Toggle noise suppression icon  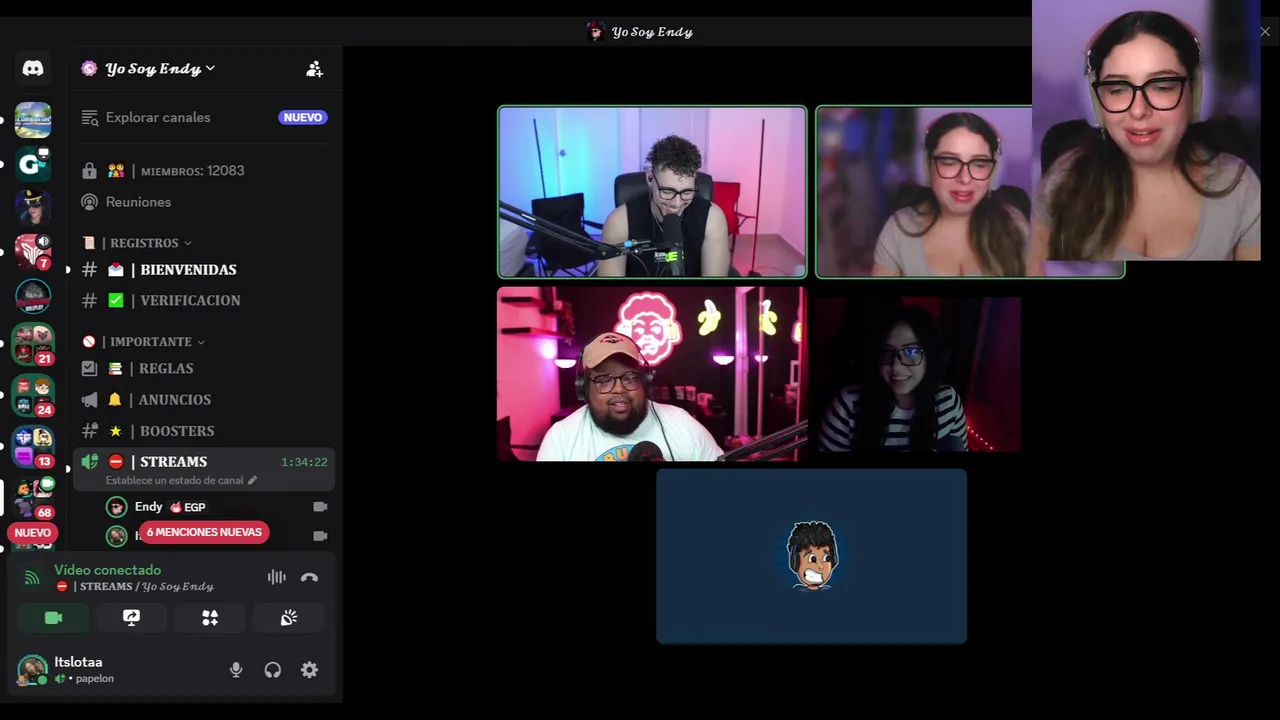(276, 577)
